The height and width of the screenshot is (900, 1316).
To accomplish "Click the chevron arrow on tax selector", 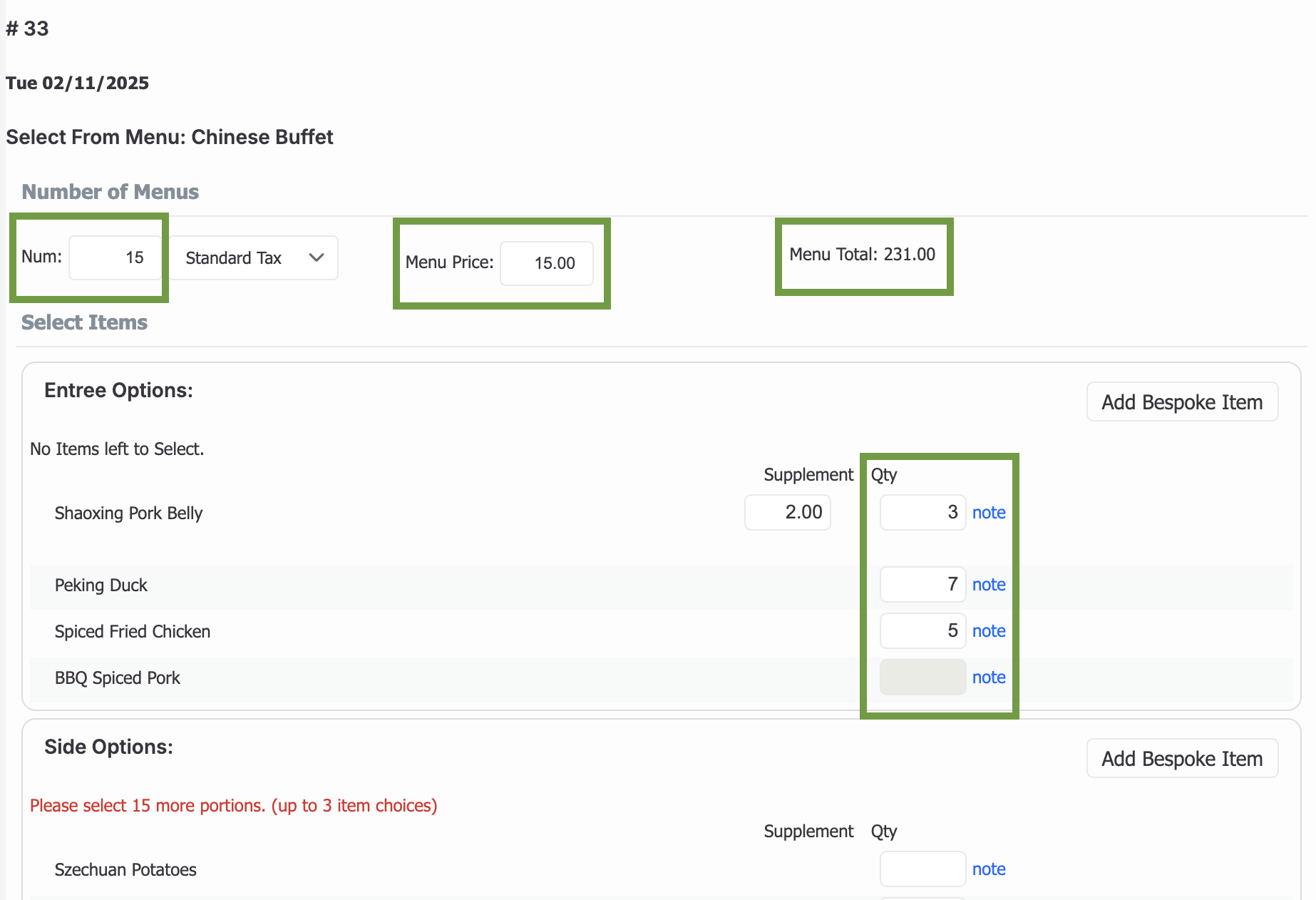I will point(317,257).
